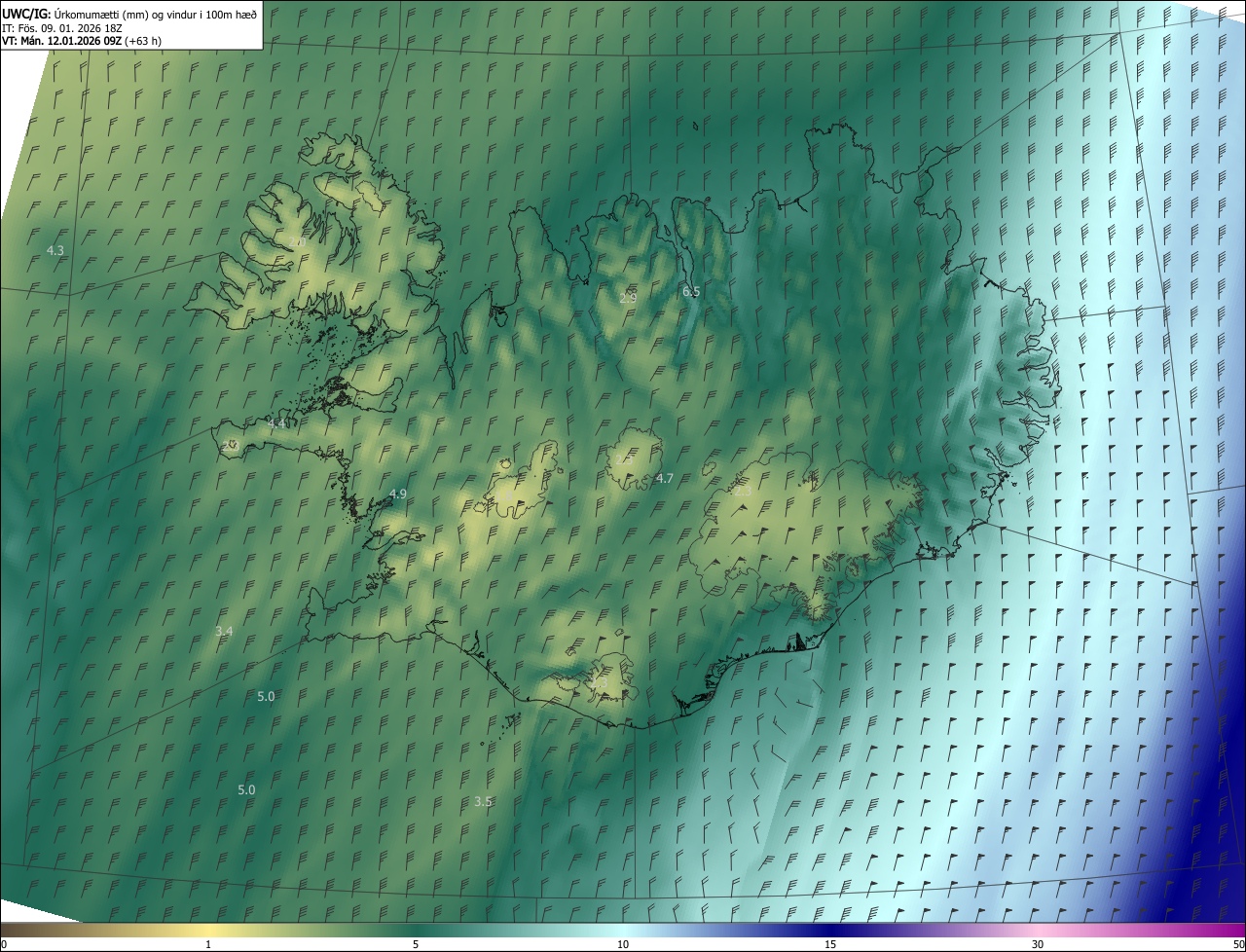Pick the dark navy color band above tick 15
Viewport: 1246px width, 952px height.
click(x=830, y=931)
